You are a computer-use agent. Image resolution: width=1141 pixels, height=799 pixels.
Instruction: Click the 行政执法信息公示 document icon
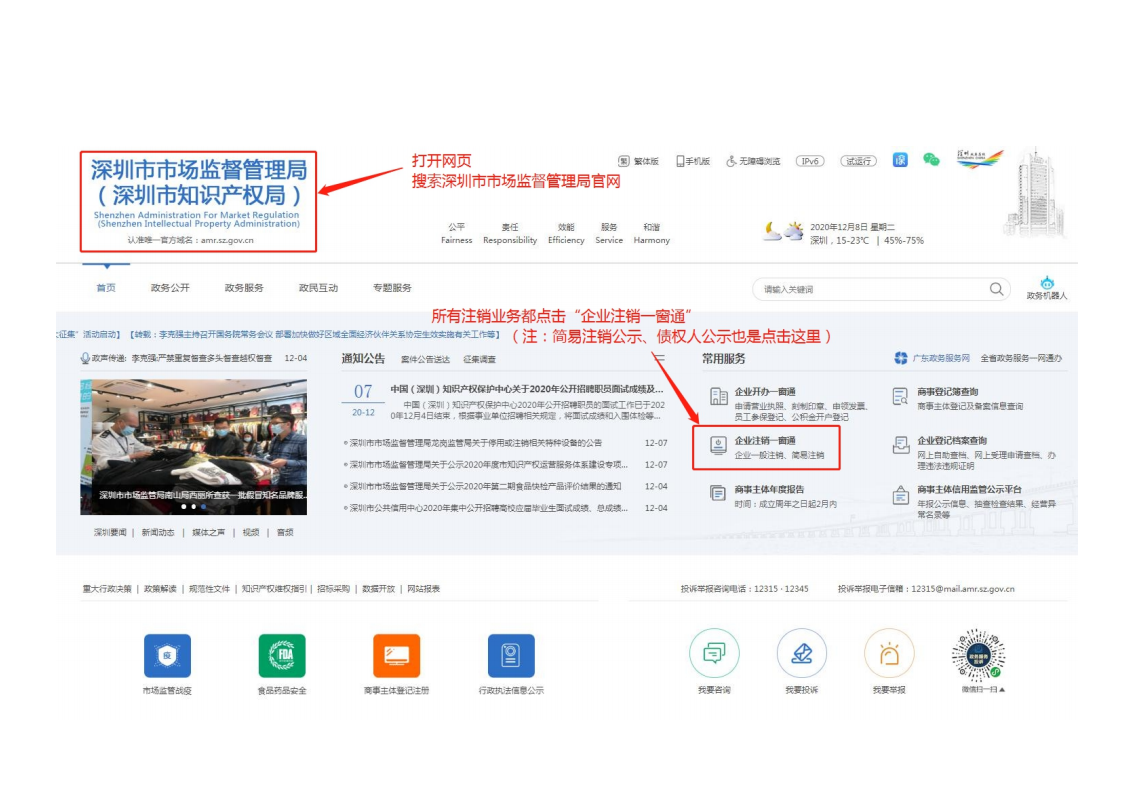coord(510,655)
